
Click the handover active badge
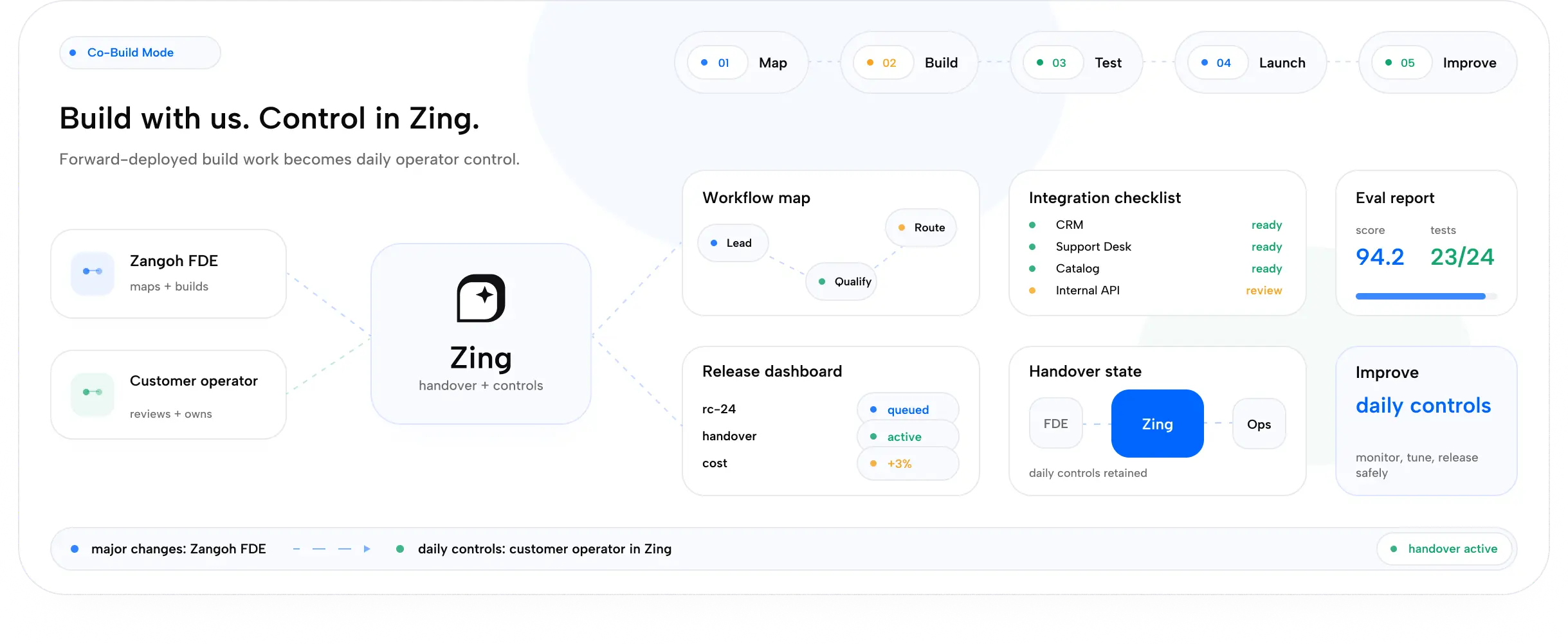(x=1445, y=549)
